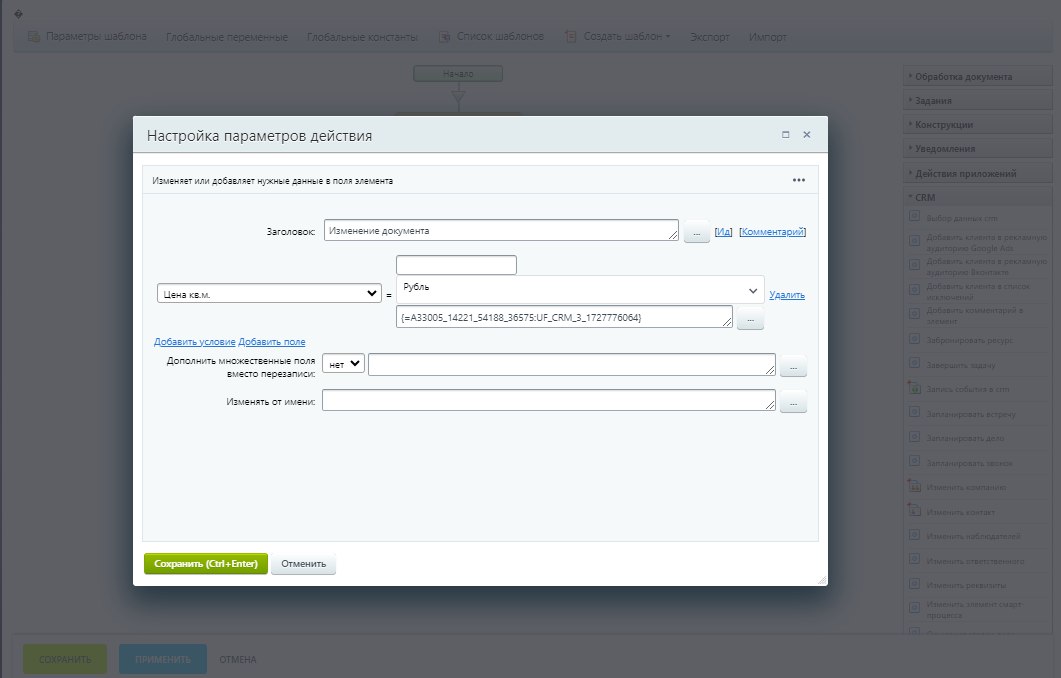Click the Список шаблонов toolbar icon
Viewport: 1061px width, 678px height.
click(x=443, y=37)
